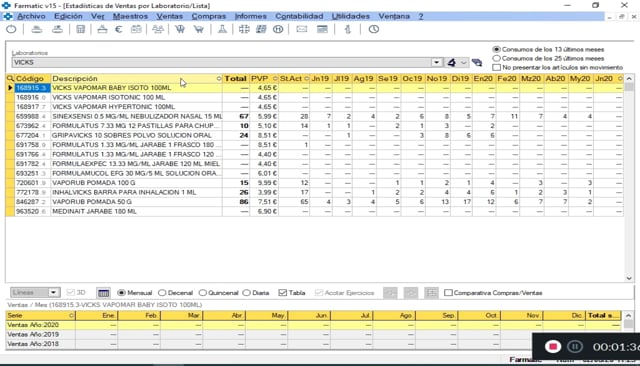The image size is (640, 366).
Task: Select row VAPORUB POMADA 50 G
Action: pyautogui.click(x=314, y=202)
